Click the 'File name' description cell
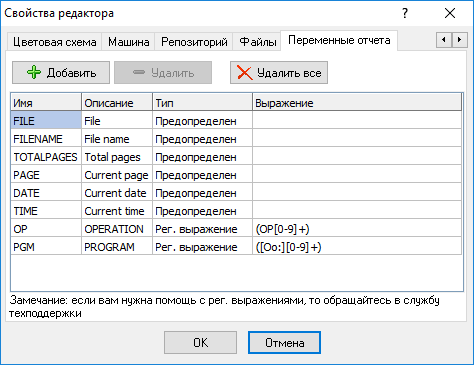Viewport: 474px width, 365px height. point(117,138)
